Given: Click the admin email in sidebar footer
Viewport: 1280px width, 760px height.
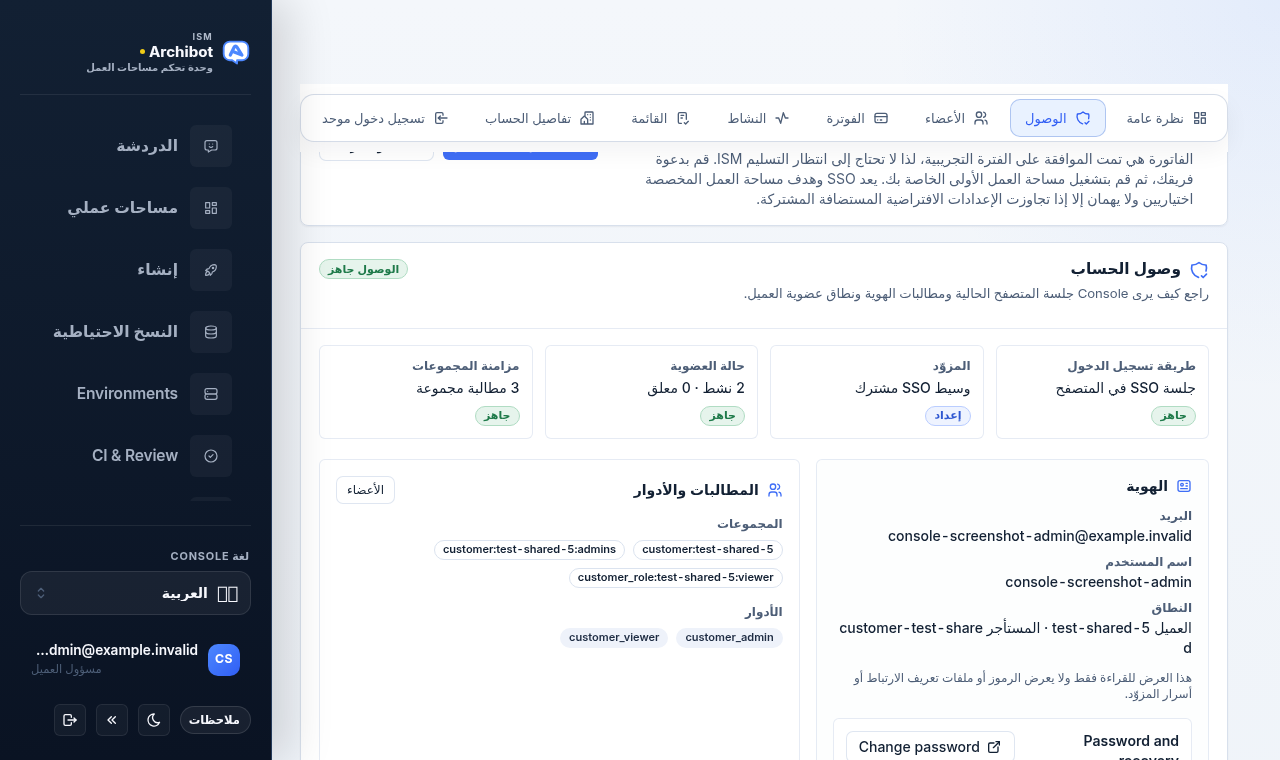Looking at the screenshot, I should 116,650.
